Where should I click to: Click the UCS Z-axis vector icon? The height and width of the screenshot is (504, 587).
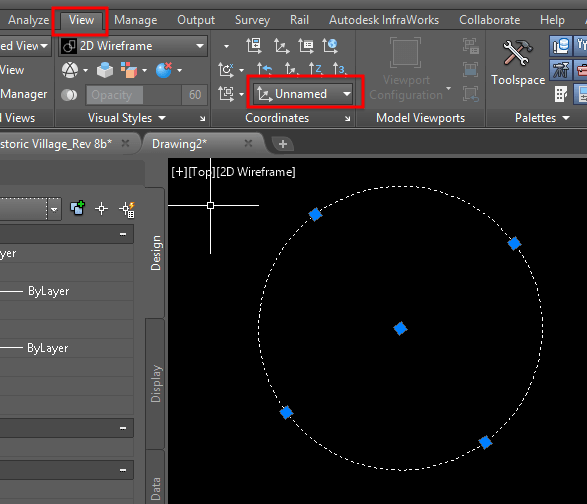(315, 69)
